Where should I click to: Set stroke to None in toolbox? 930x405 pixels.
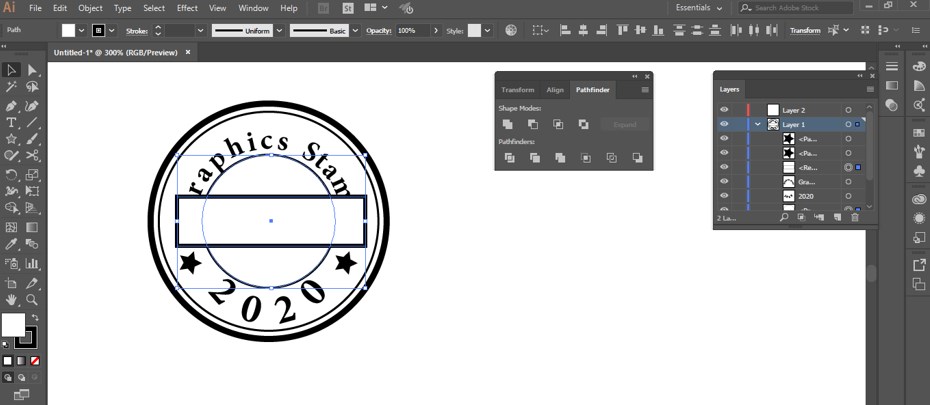(x=35, y=361)
